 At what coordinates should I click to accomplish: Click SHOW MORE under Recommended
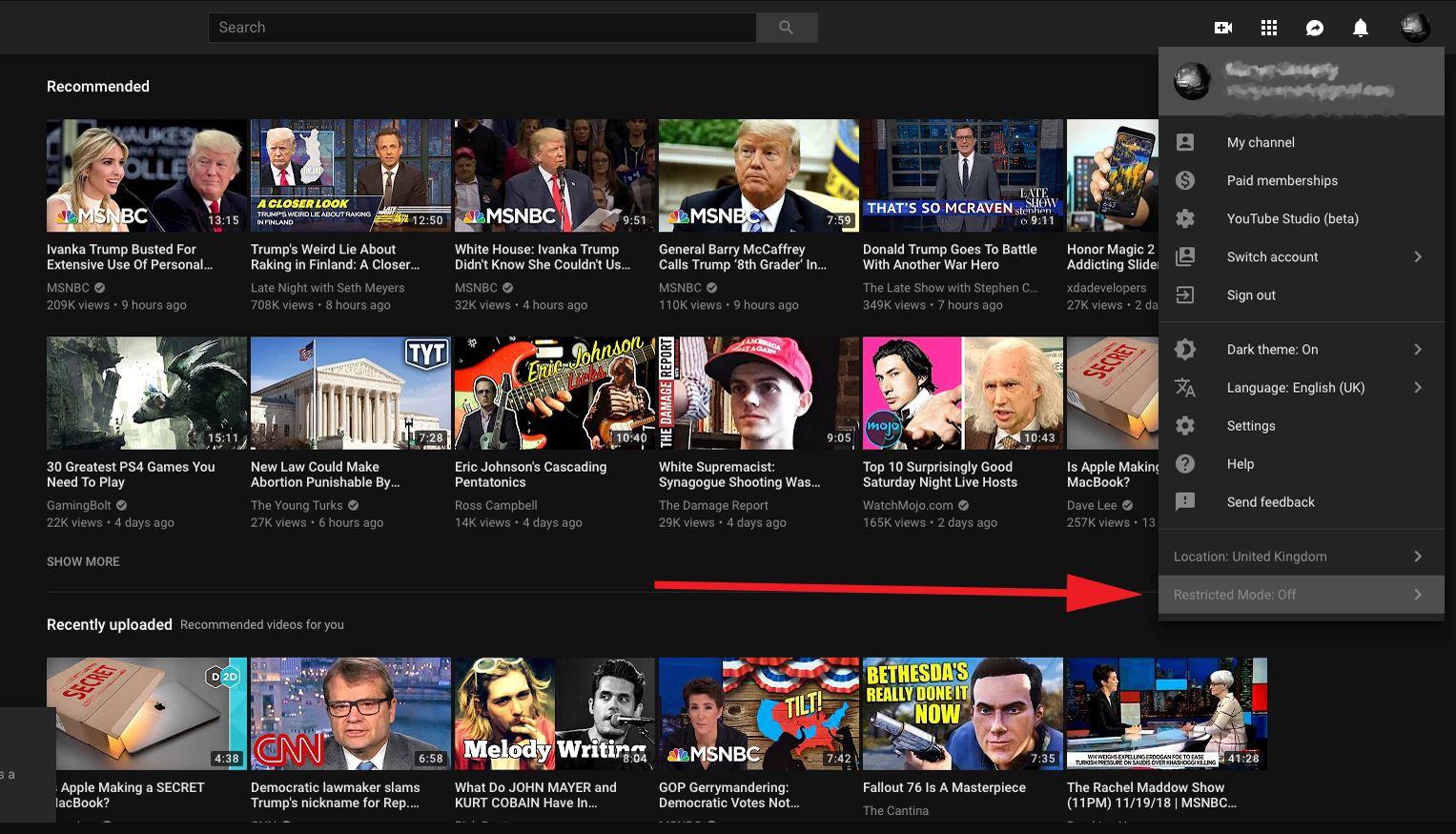point(83,561)
